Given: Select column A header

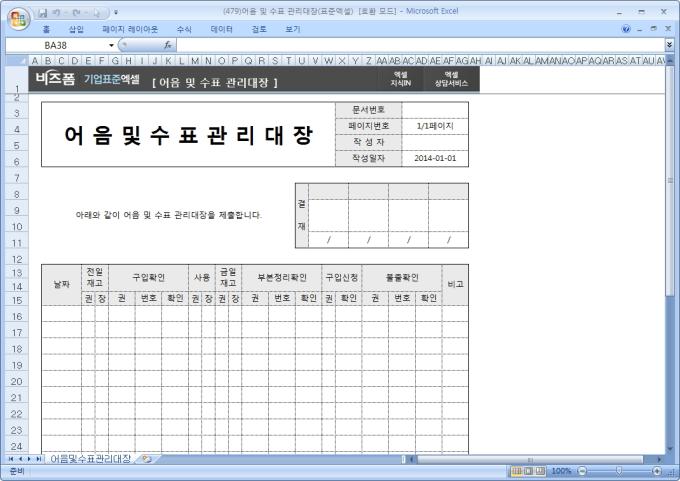Looking at the screenshot, I should 35,60.
